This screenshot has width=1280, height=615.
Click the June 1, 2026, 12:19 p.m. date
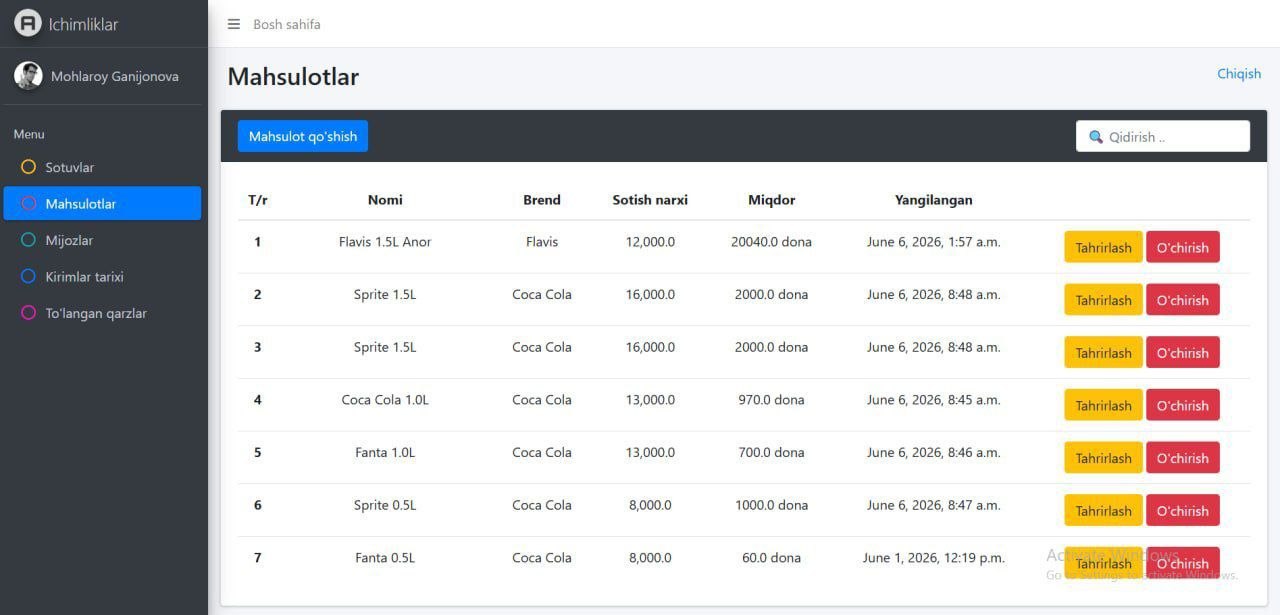(x=934, y=558)
